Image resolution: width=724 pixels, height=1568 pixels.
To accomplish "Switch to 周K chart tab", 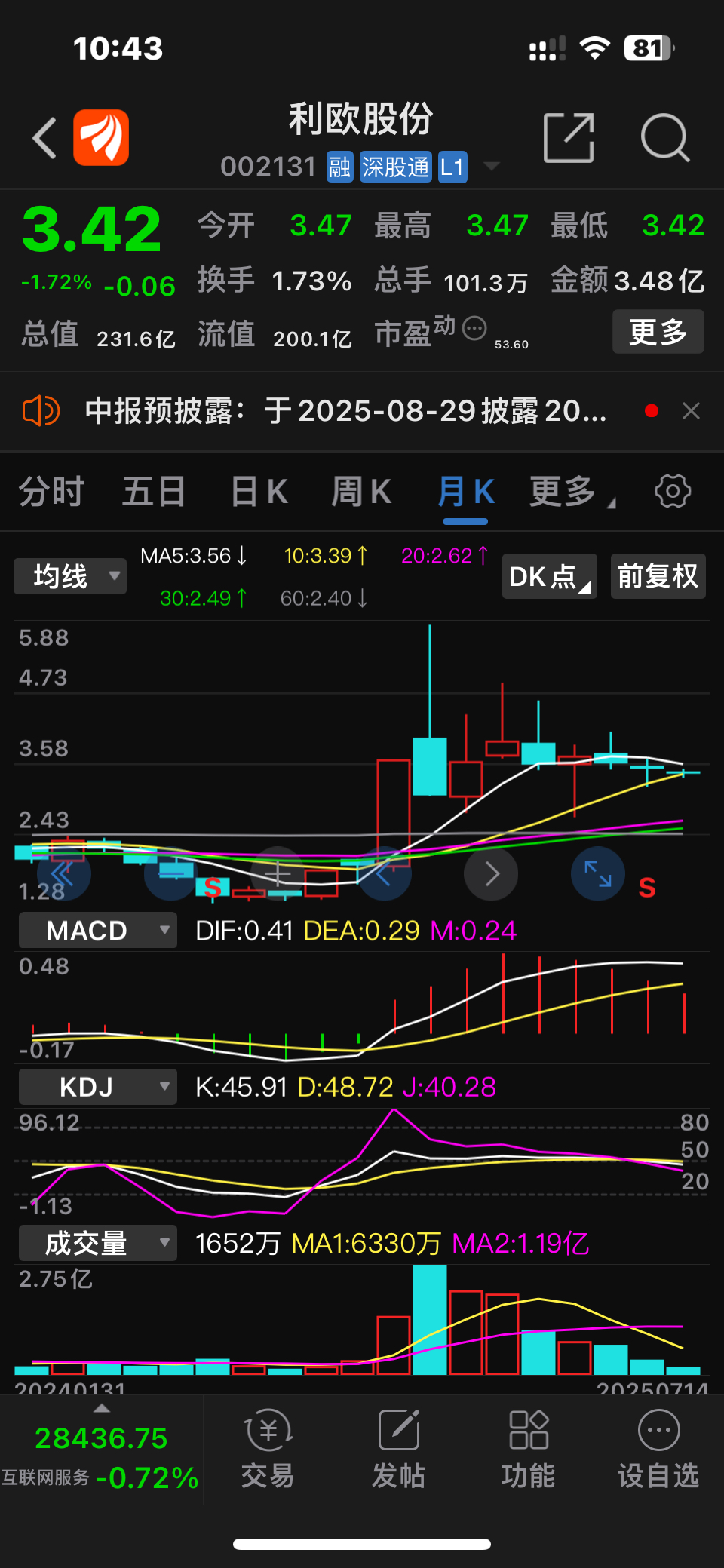I will (x=361, y=492).
